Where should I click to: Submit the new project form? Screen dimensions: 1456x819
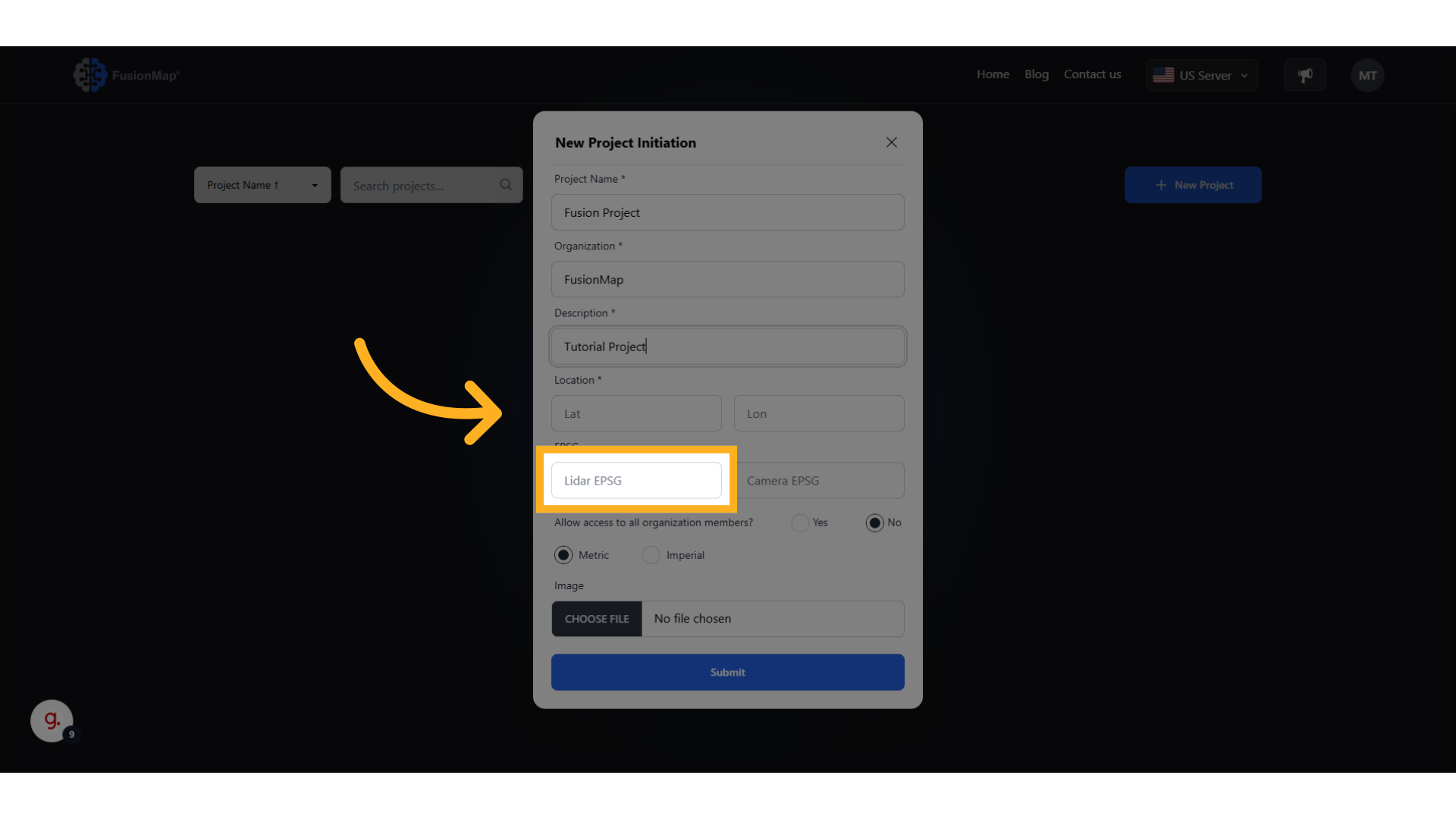point(728,673)
